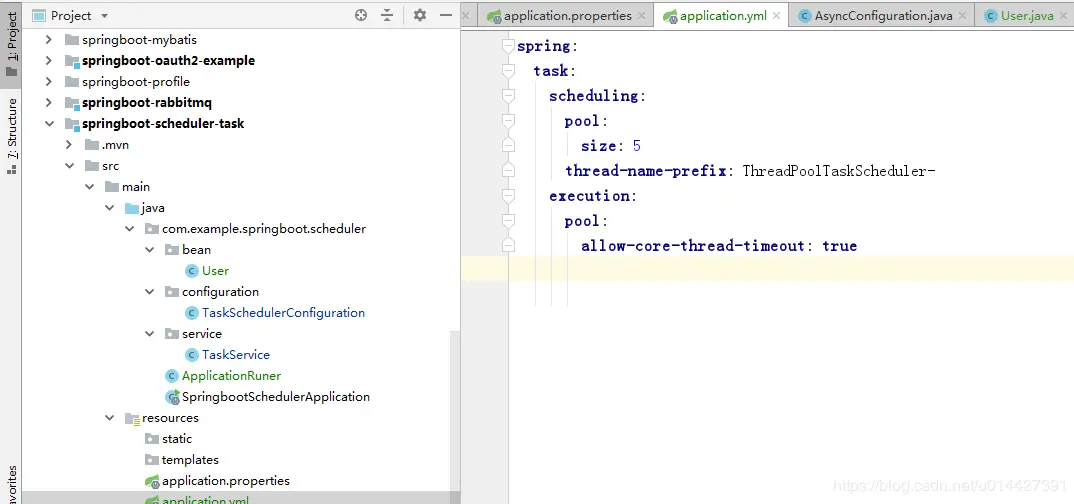Fold the spring: block in gutter
The height and width of the screenshot is (504, 1074).
pos(508,46)
